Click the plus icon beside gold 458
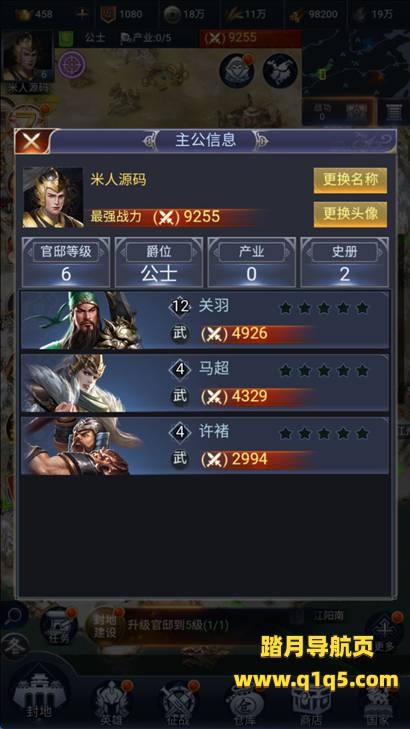The image size is (410, 729). pos(82,14)
